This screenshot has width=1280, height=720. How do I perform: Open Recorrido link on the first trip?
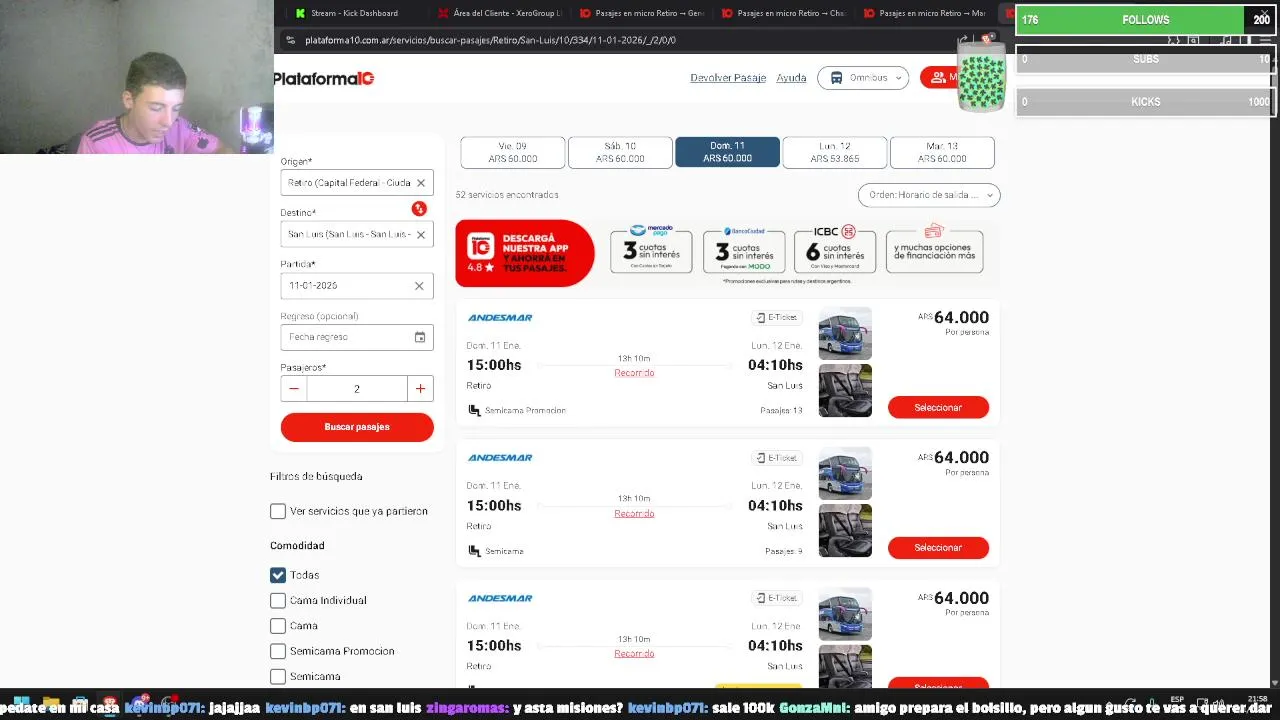tap(634, 373)
